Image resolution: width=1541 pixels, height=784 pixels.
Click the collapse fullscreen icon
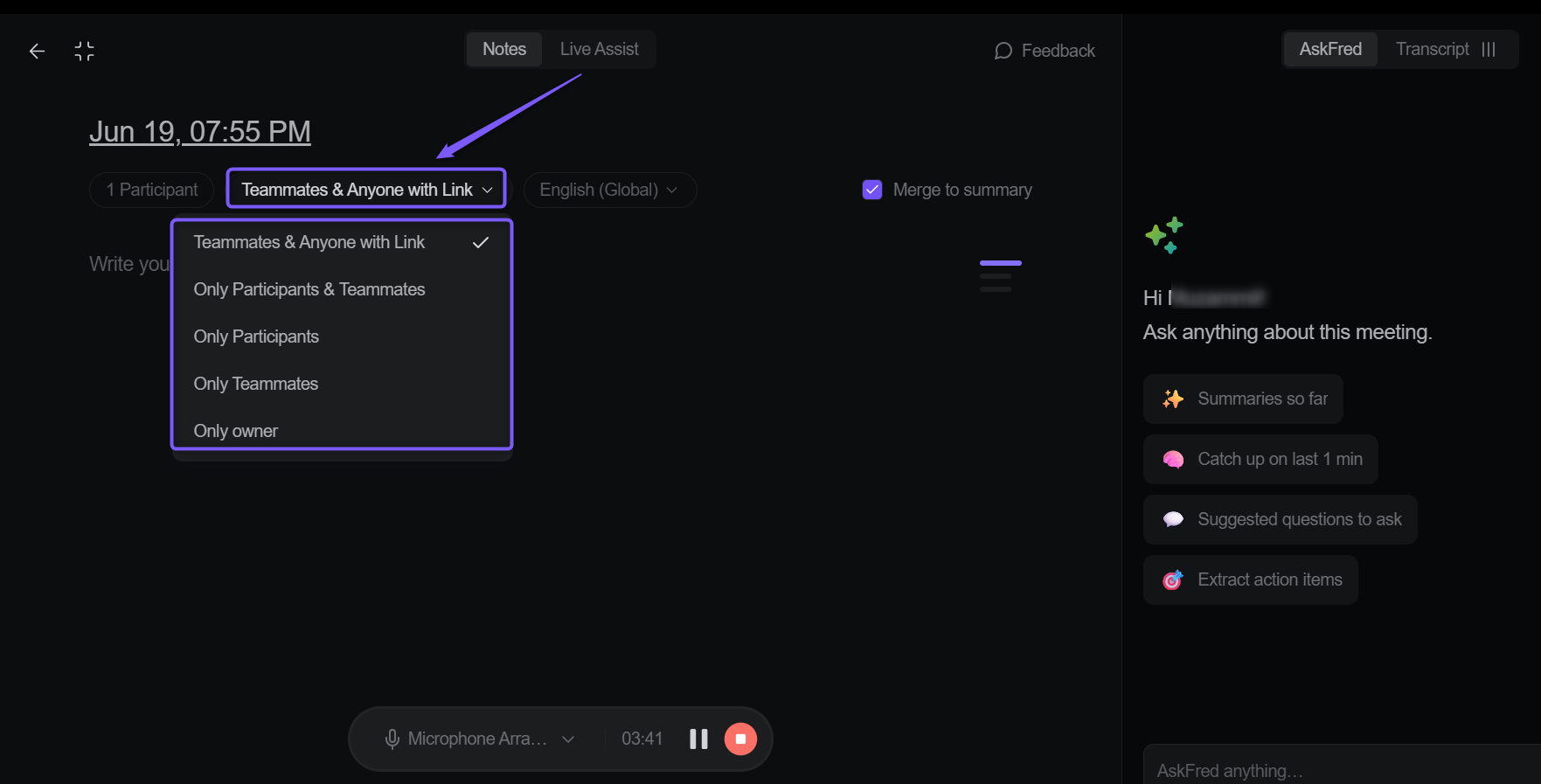pyautogui.click(x=84, y=52)
